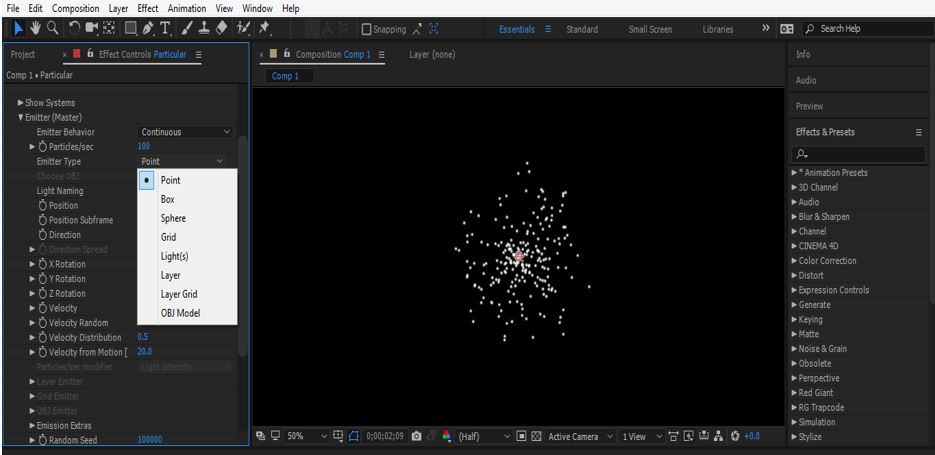Switch to the Small Screen workspace

[x=650, y=29]
